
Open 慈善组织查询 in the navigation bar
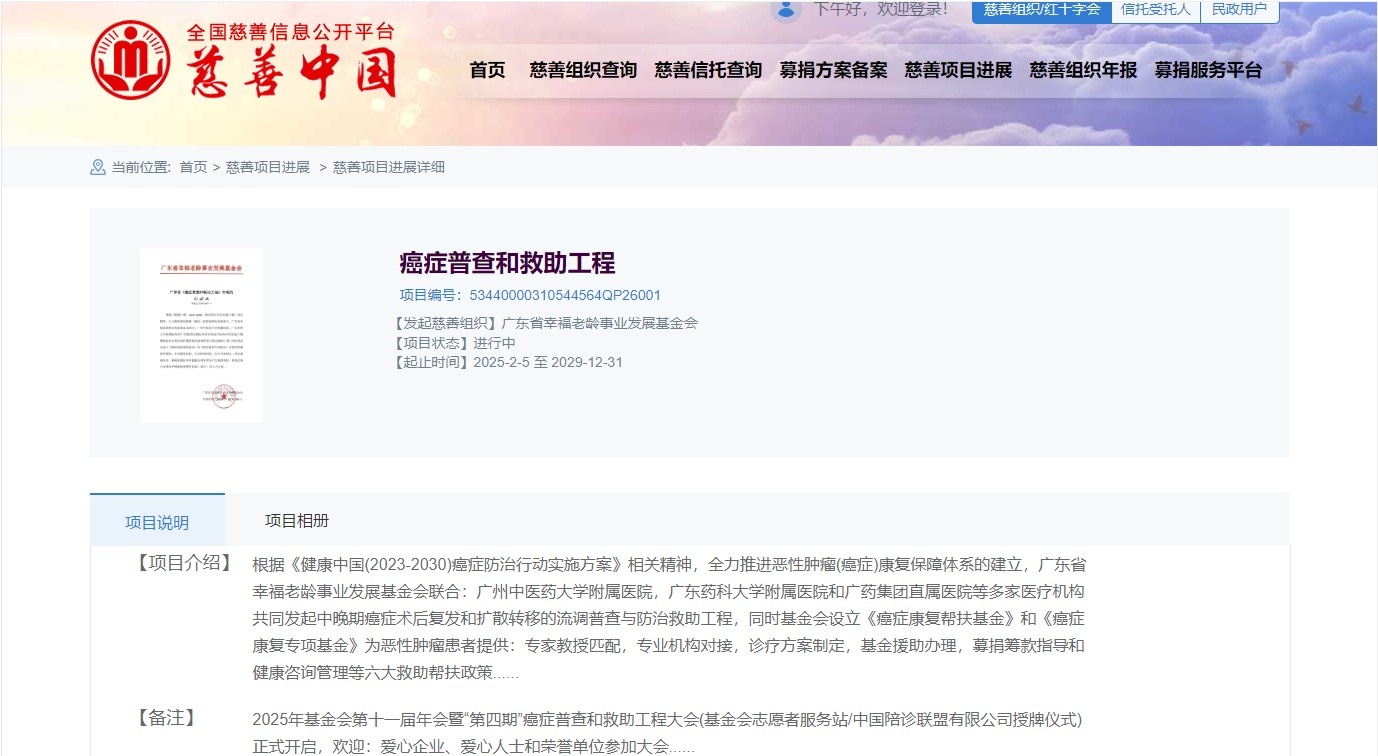pyautogui.click(x=583, y=70)
